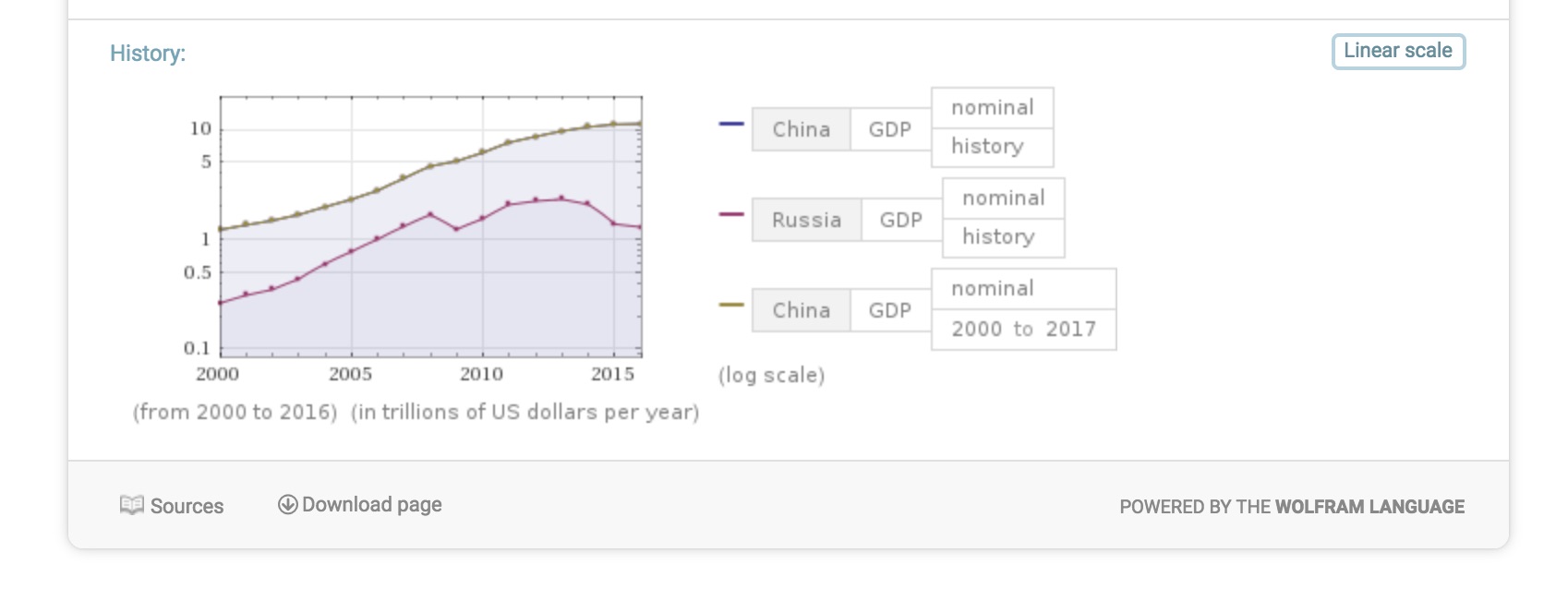Viewport: 1568px width, 589px height.
Task: Select the first China legend label
Action: (801, 129)
